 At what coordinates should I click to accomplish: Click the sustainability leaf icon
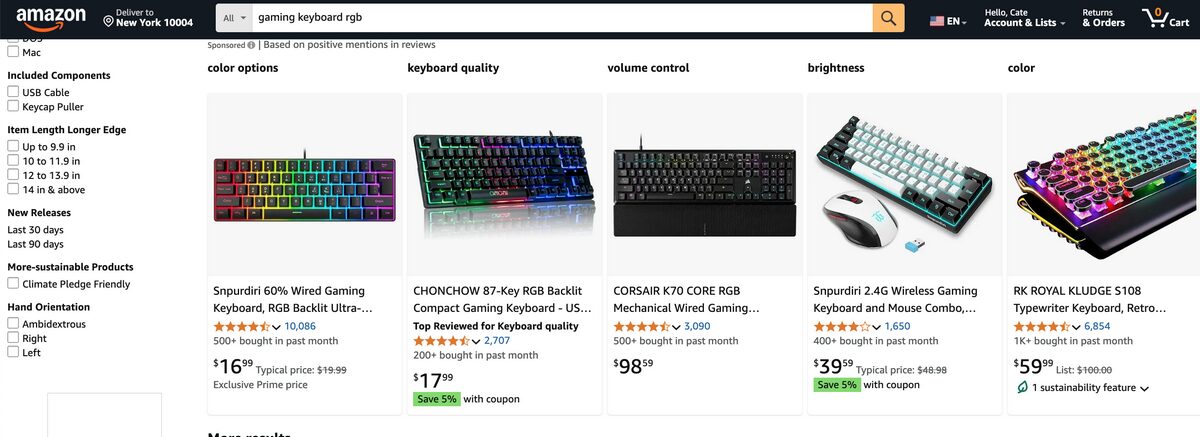tap(1021, 387)
